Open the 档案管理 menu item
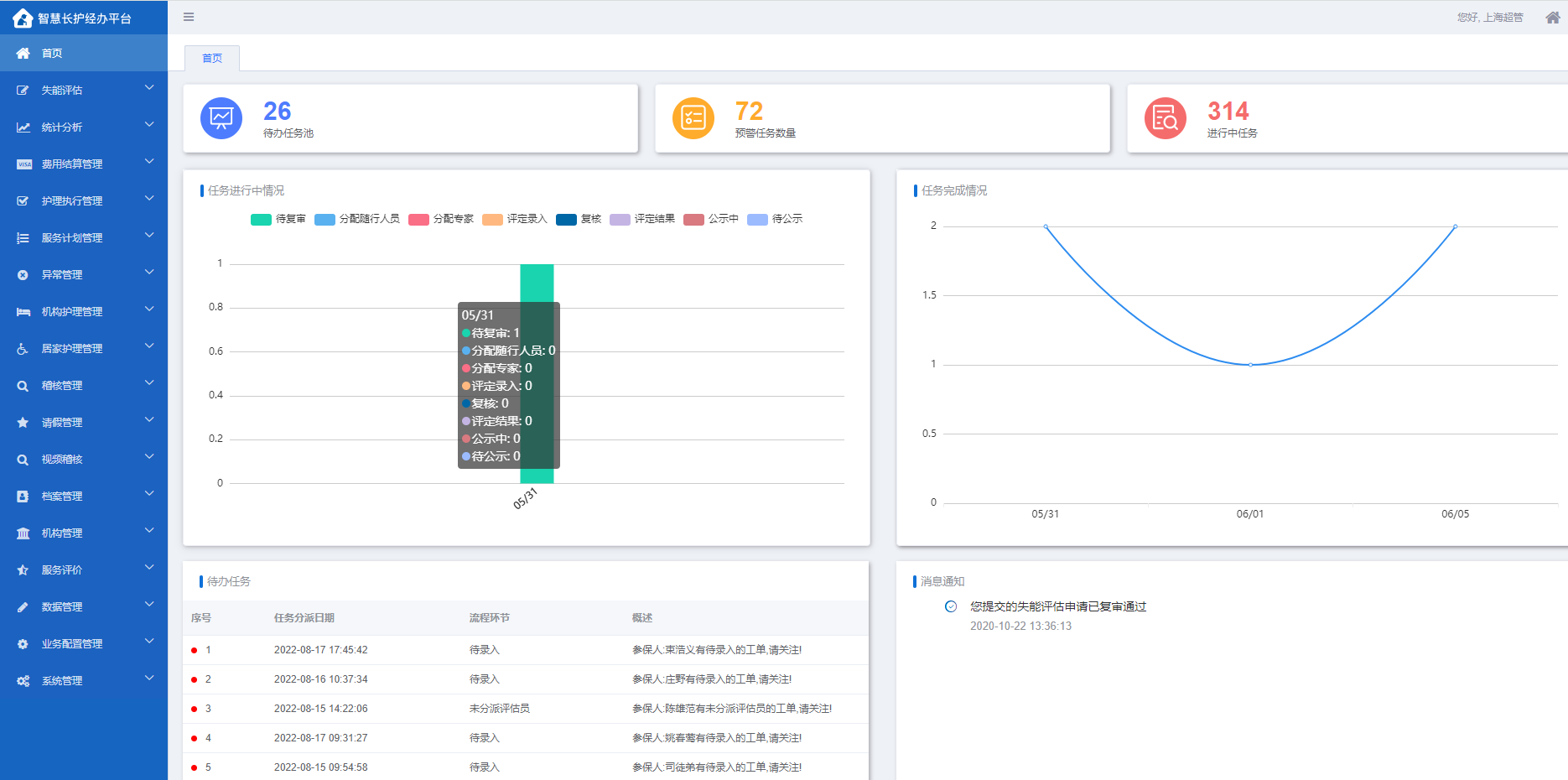 pos(84,496)
